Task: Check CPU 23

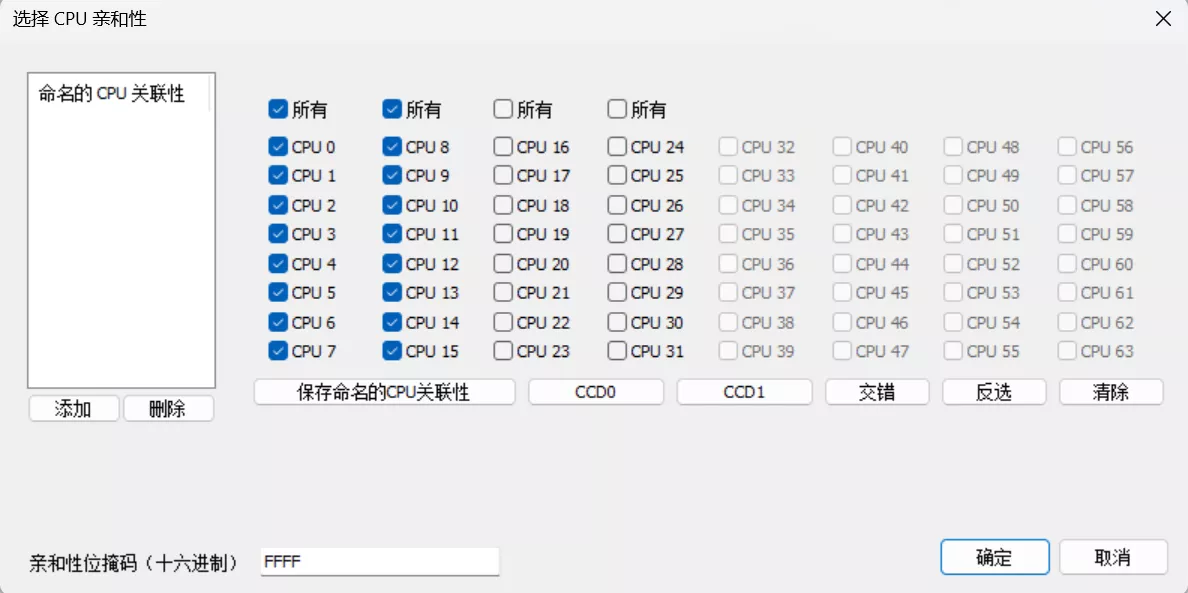Action: (503, 351)
